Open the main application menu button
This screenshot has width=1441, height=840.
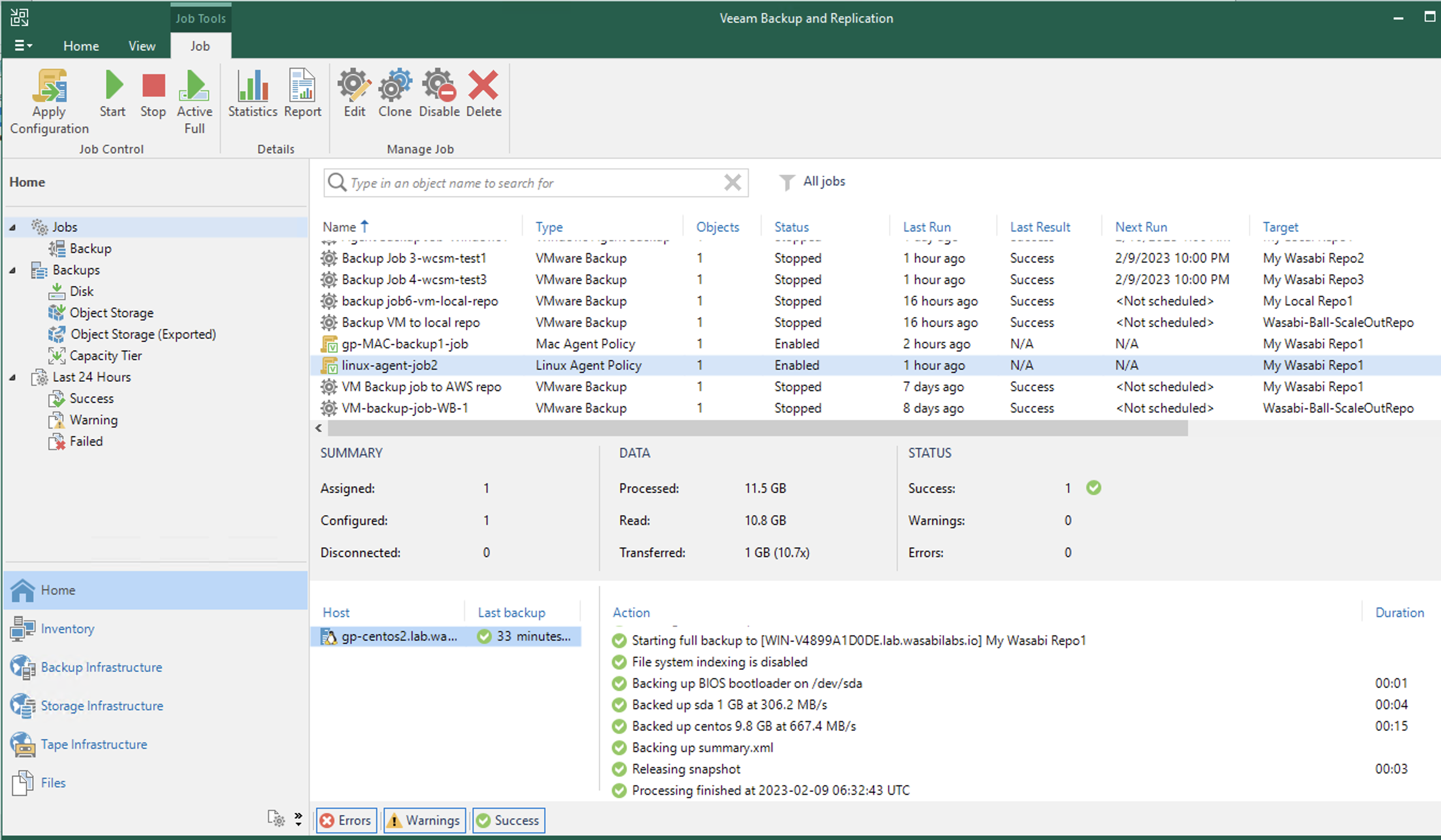23,46
